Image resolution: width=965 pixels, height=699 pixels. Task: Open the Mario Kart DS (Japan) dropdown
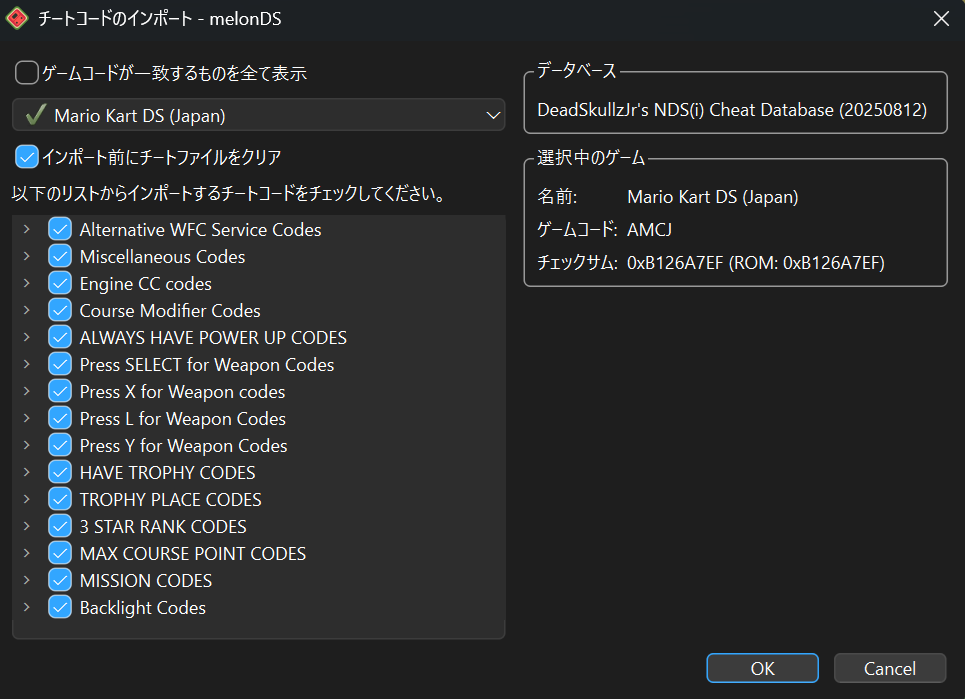coord(258,115)
